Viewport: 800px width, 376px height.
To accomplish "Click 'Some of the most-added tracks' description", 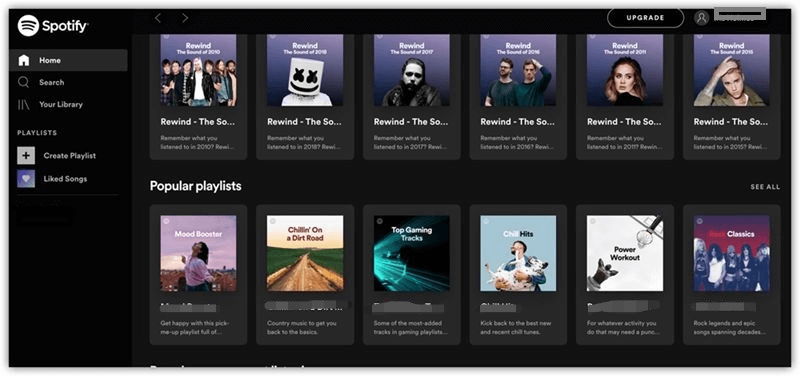I will click(411, 328).
